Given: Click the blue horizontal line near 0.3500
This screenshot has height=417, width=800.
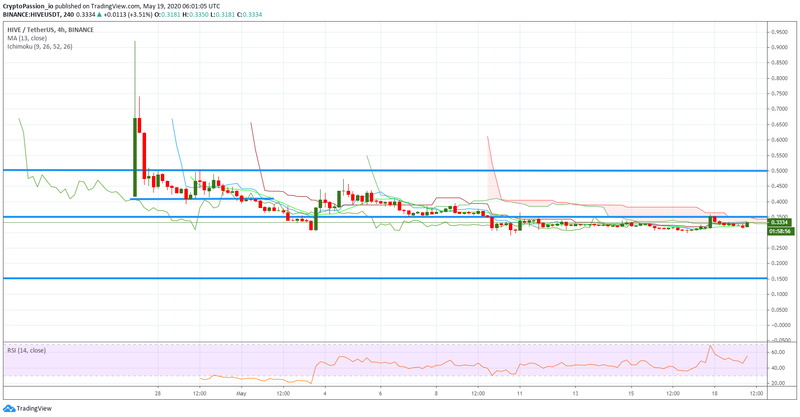Looking at the screenshot, I should pos(385,217).
